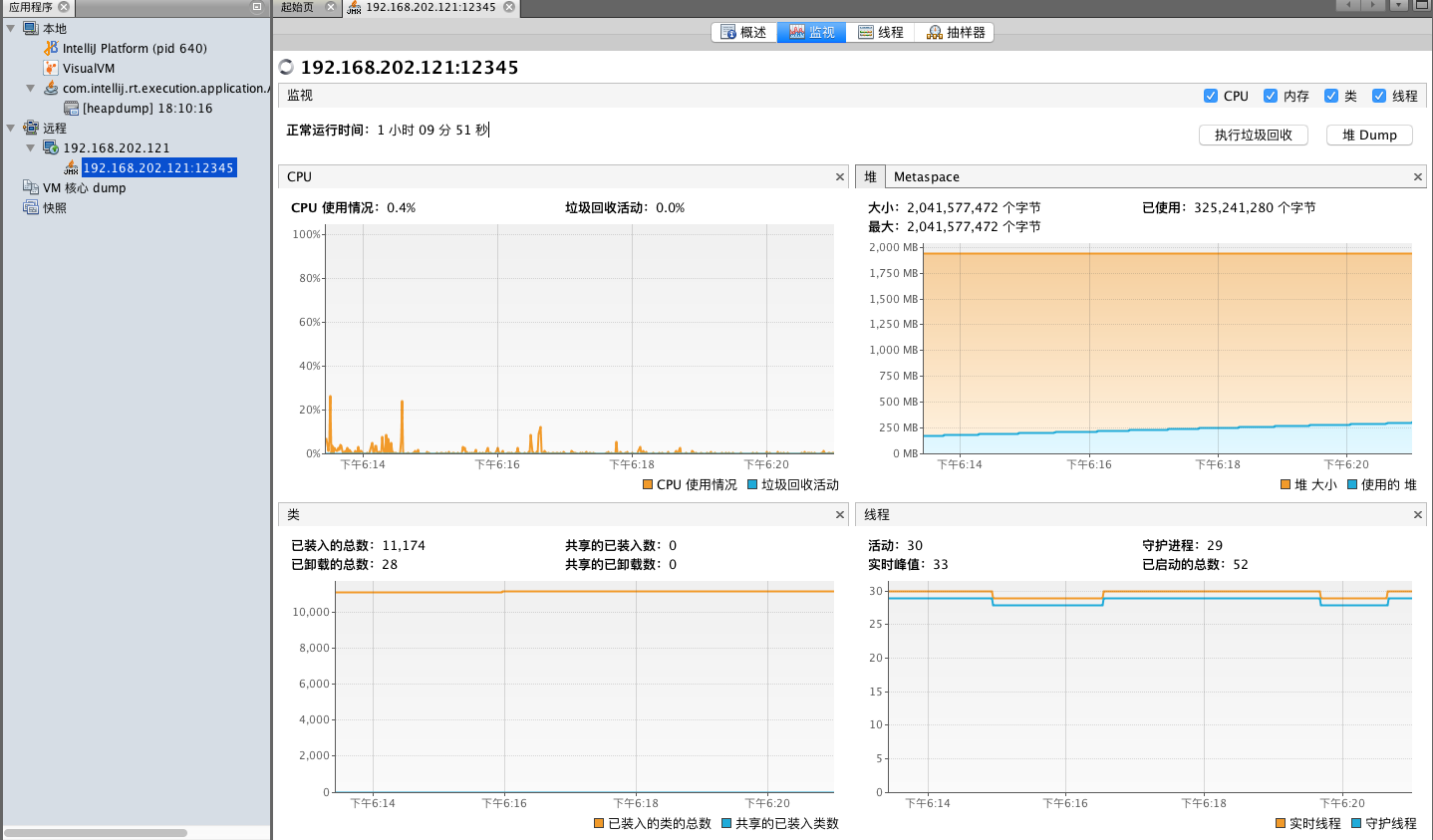Click the heap Dump button

[1369, 136]
